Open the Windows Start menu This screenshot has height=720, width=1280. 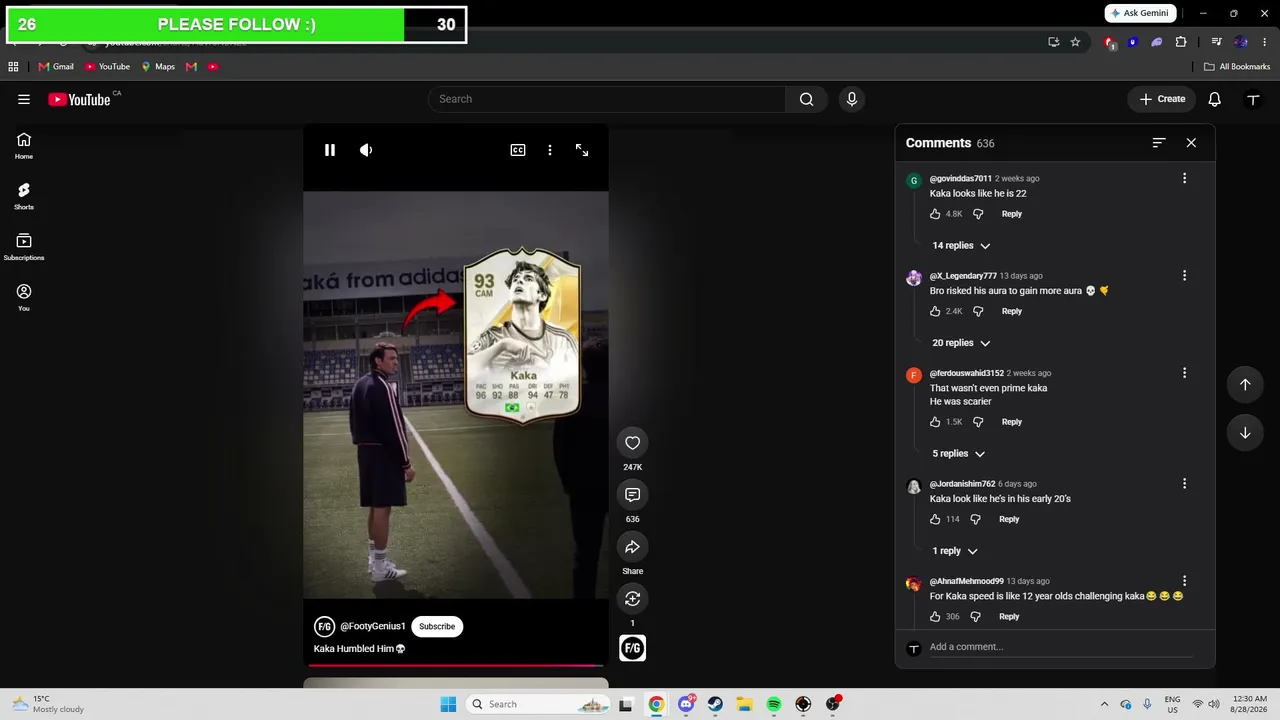[448, 704]
